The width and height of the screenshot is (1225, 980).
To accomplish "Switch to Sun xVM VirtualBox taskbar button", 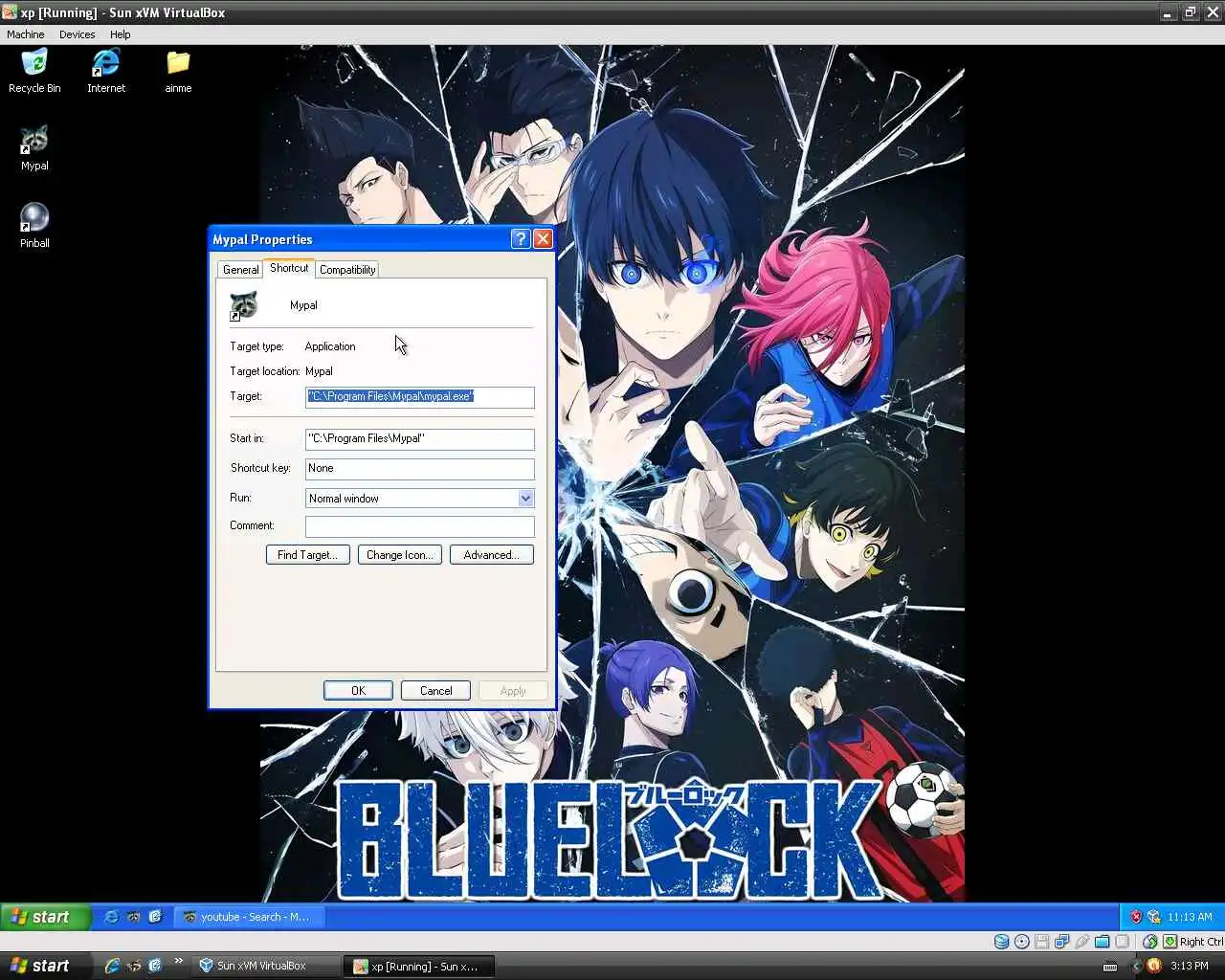I will [265, 966].
